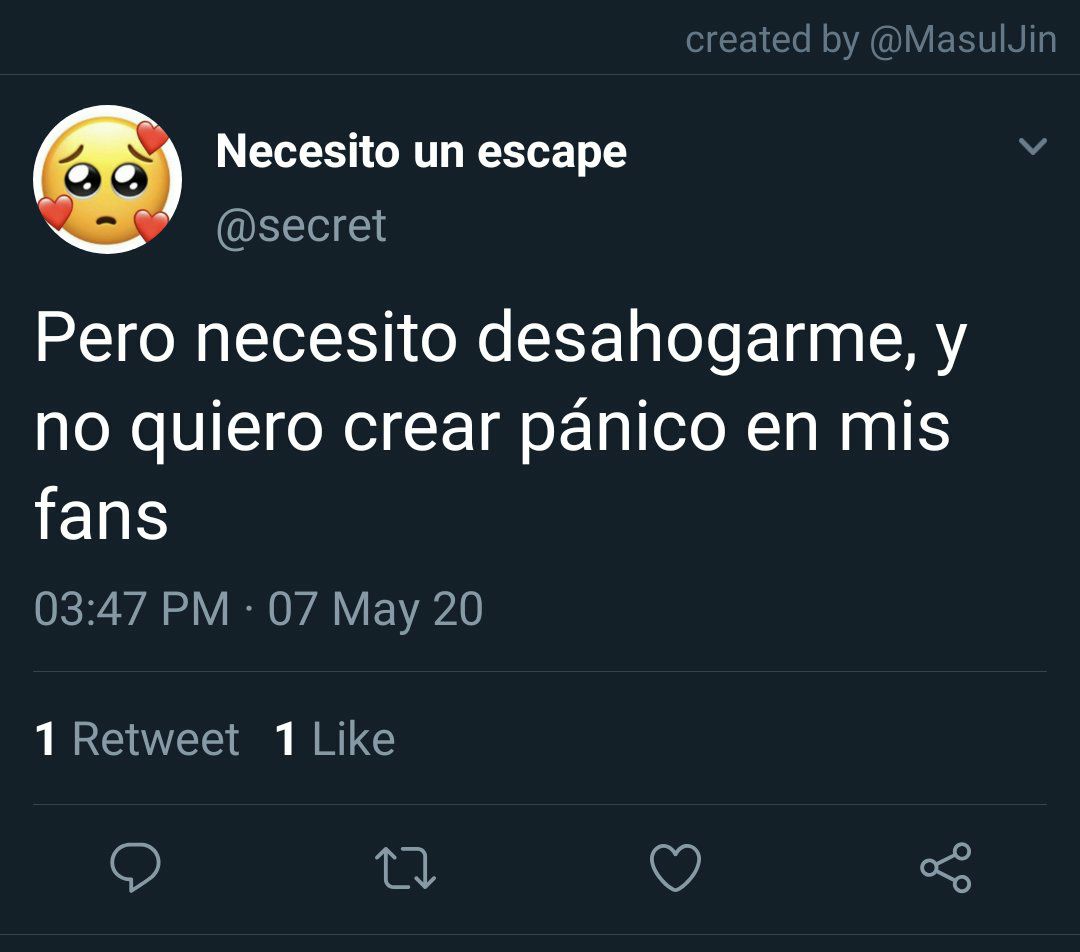Retweet using the arrows icon
The height and width of the screenshot is (952, 1080).
click(x=405, y=868)
